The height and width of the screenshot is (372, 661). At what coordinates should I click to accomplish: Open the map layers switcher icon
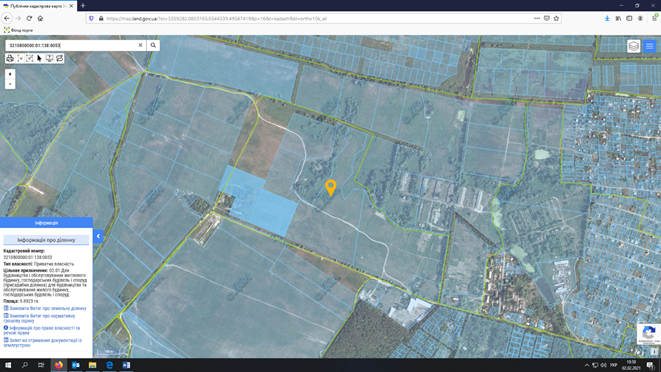click(x=634, y=46)
